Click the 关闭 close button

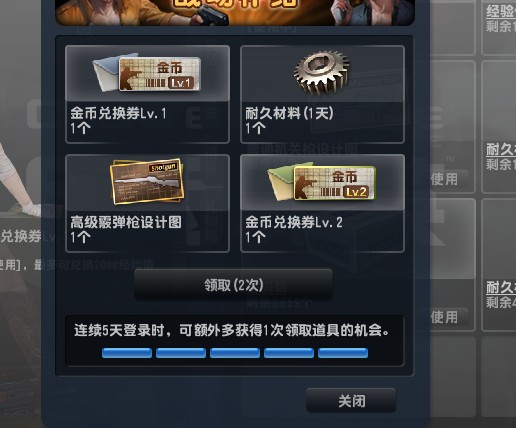click(x=351, y=400)
